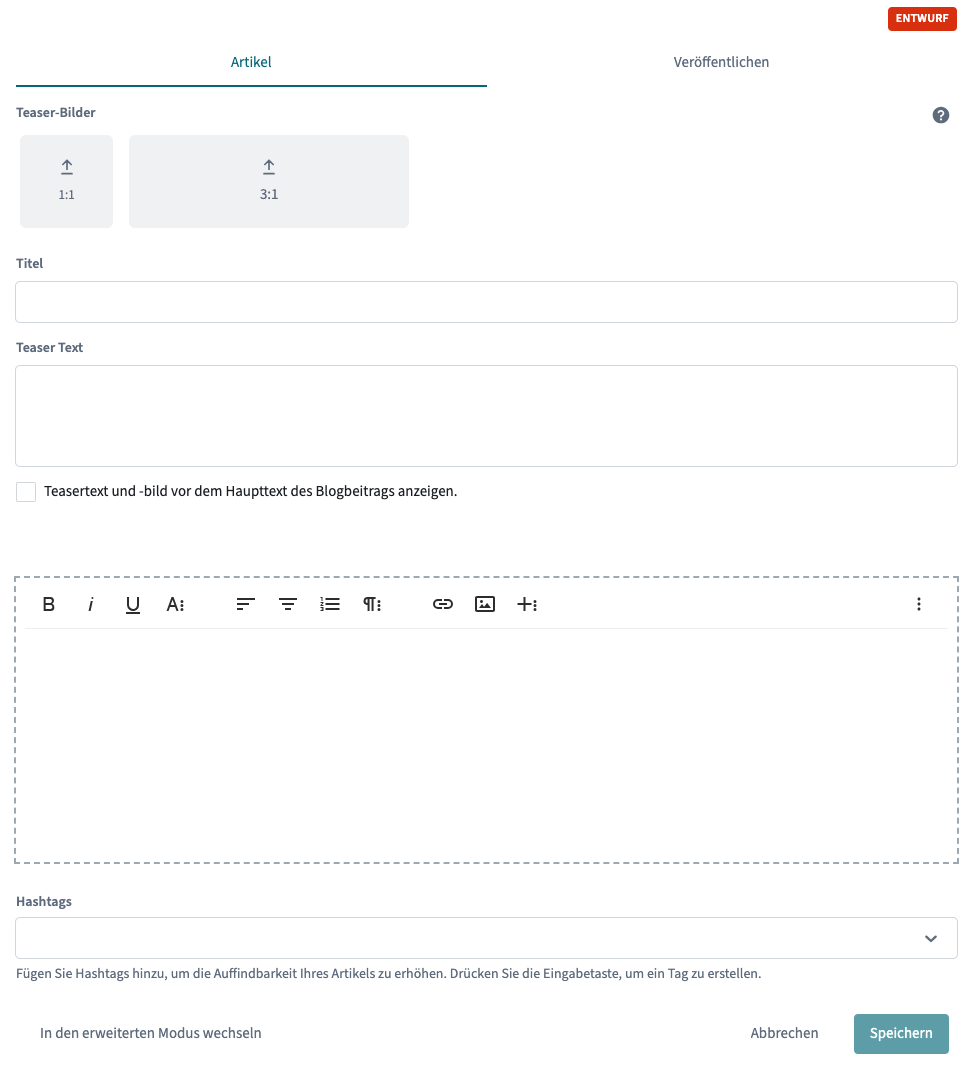
Task: Apply italic formatting in editor
Action: click(91, 604)
